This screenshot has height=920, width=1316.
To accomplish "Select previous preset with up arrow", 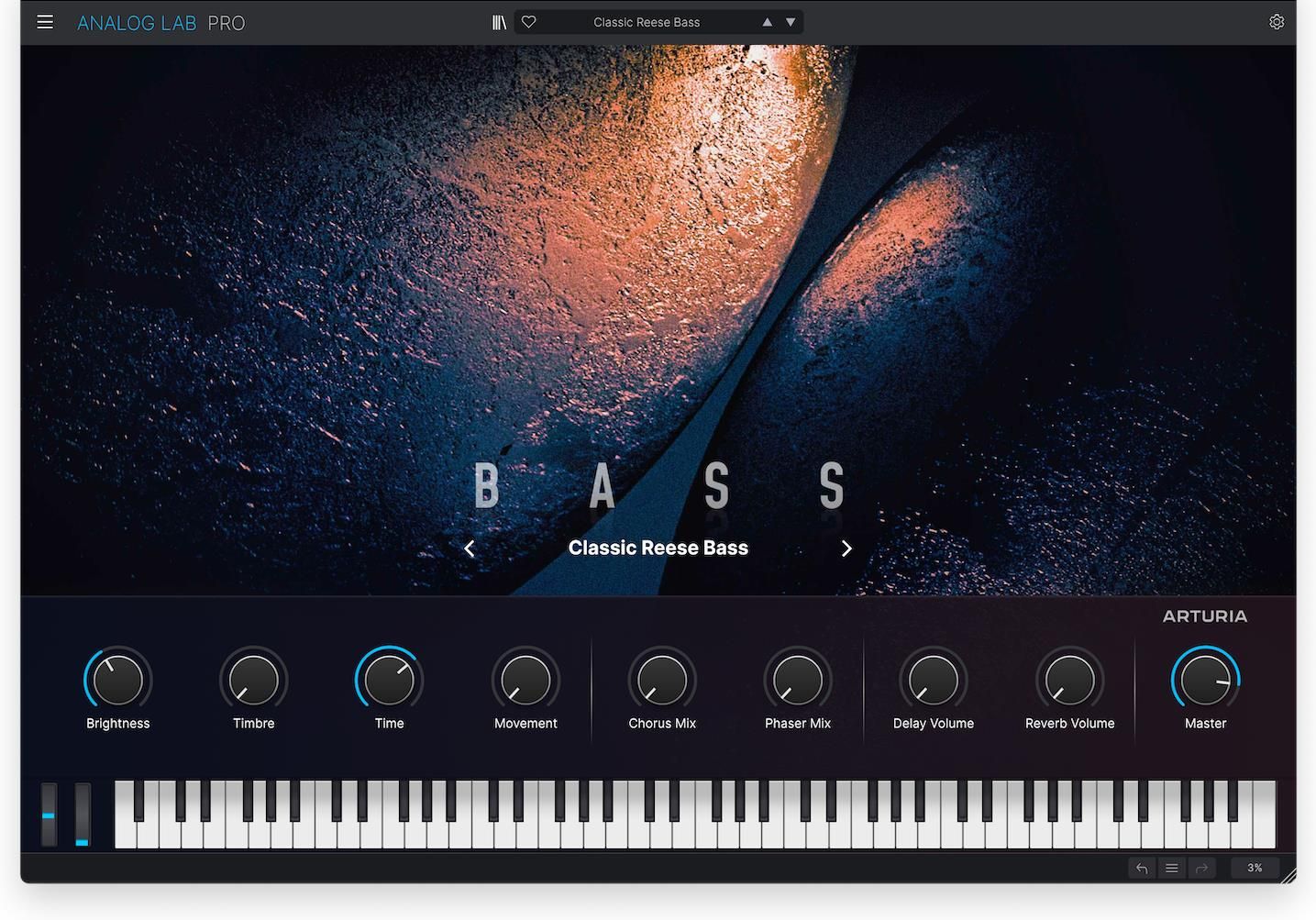I will point(767,22).
